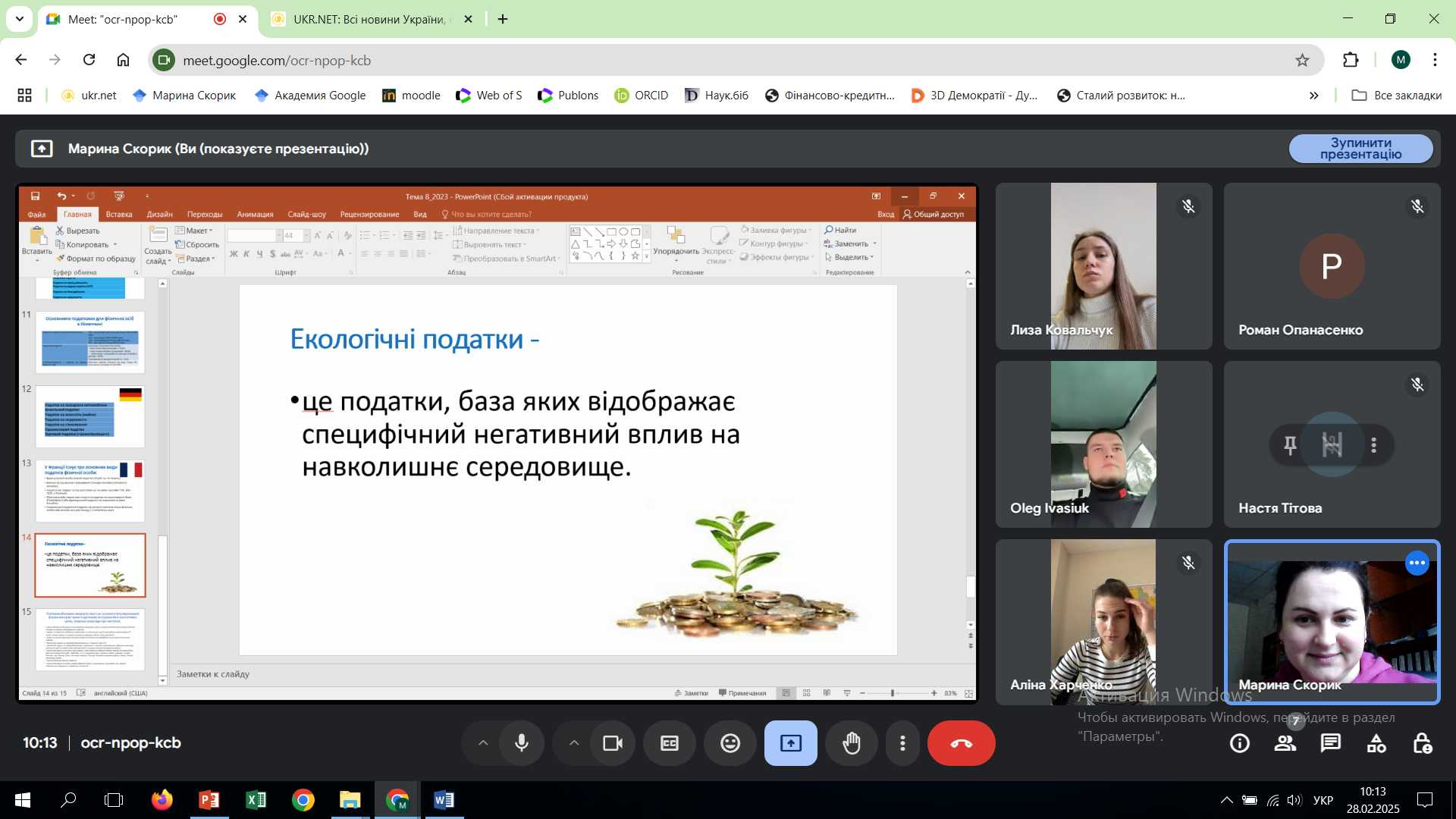Expand audio settings arrow beside microphone
This screenshot has height=819, width=1456.
coord(483,743)
